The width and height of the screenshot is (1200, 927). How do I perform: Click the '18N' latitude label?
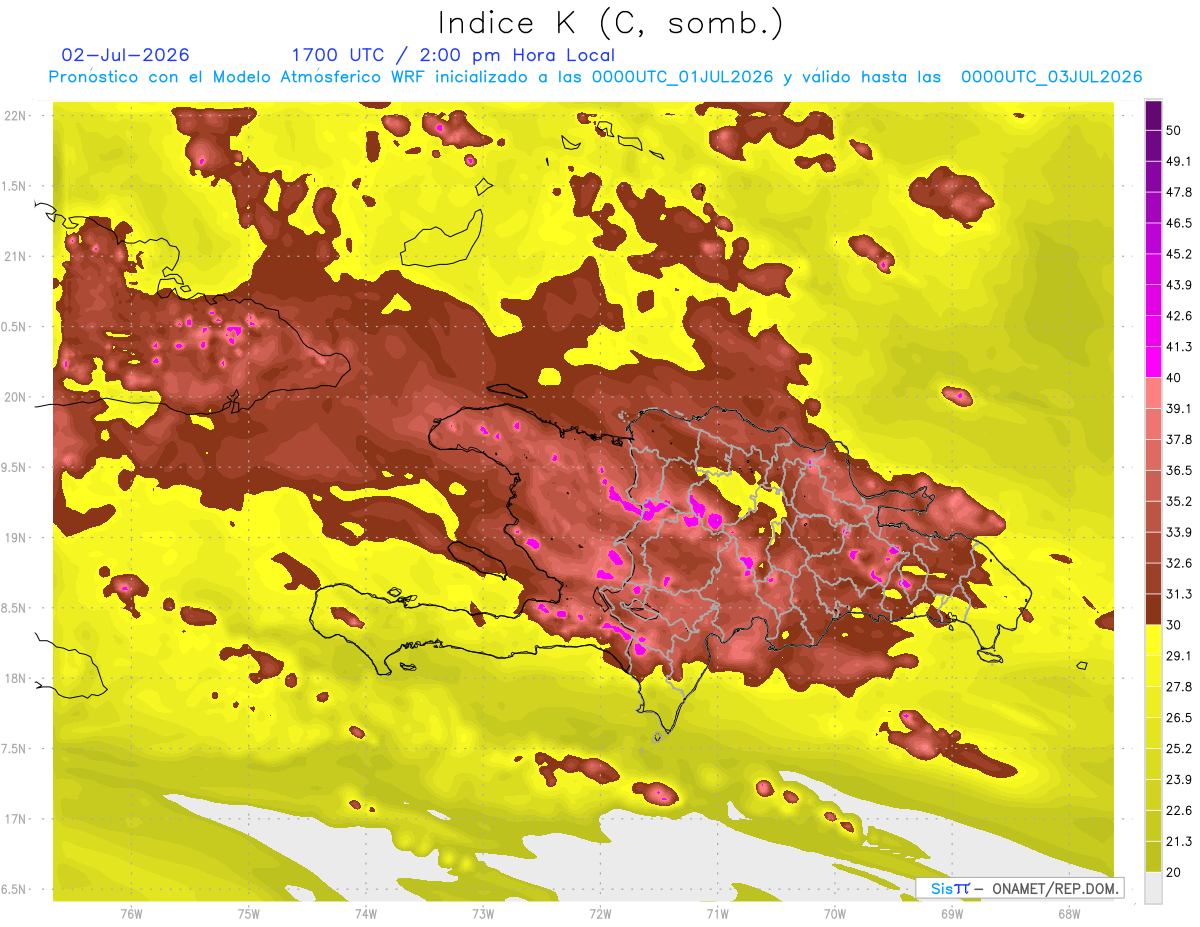[16, 678]
